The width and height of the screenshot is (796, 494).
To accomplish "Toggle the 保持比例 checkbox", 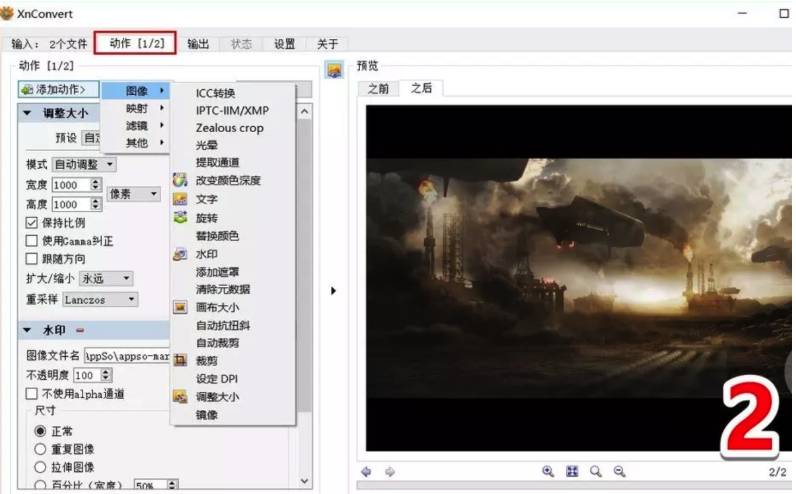I will [31, 222].
